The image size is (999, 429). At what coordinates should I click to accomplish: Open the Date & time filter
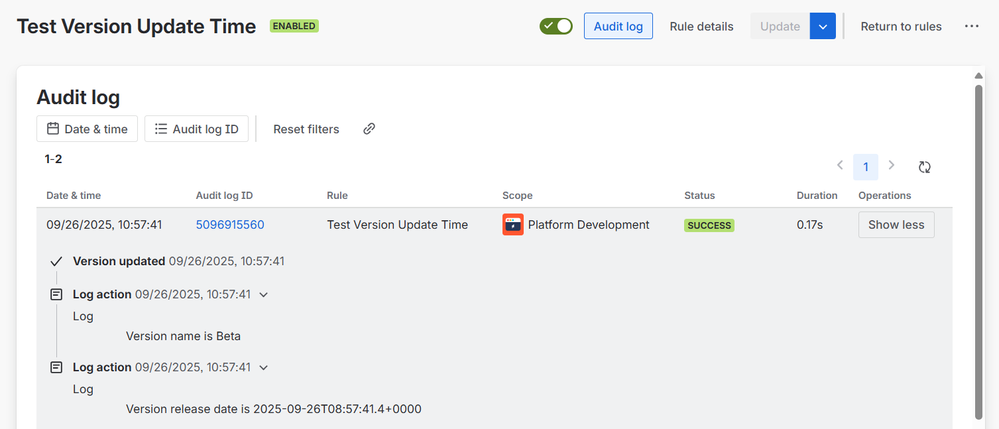(87, 129)
